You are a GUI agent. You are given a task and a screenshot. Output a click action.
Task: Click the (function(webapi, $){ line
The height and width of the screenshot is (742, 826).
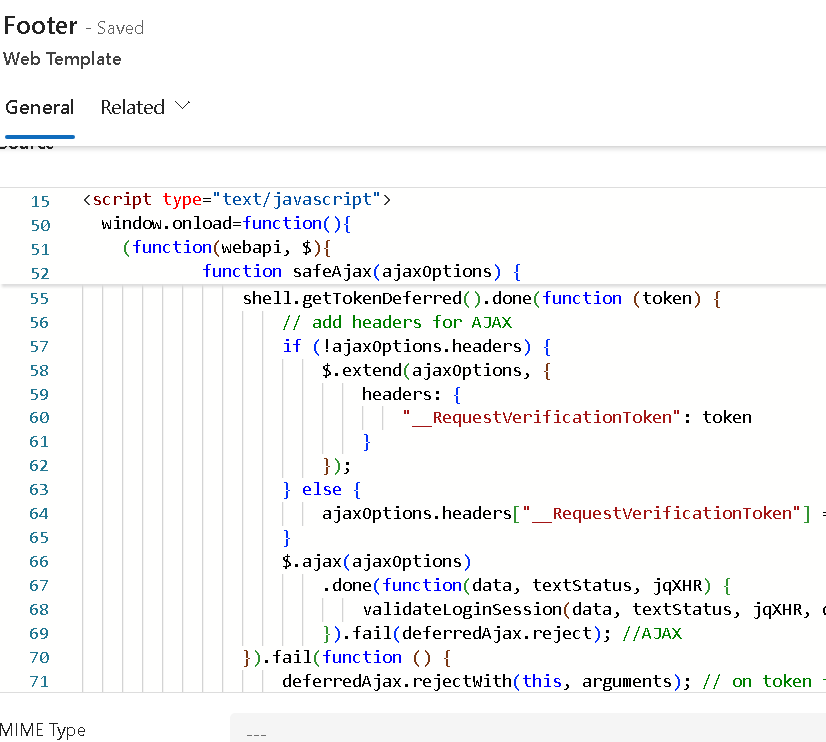pyautogui.click(x=227, y=248)
